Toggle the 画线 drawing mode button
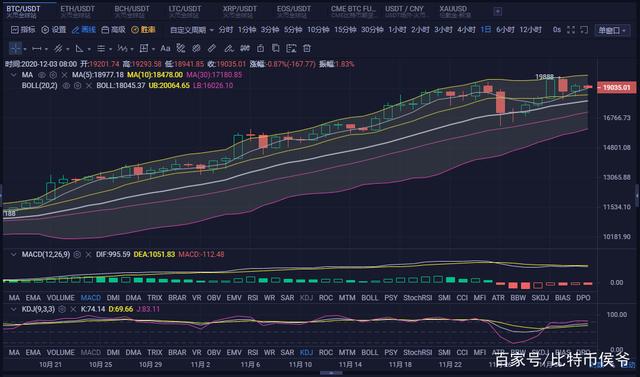 point(84,30)
